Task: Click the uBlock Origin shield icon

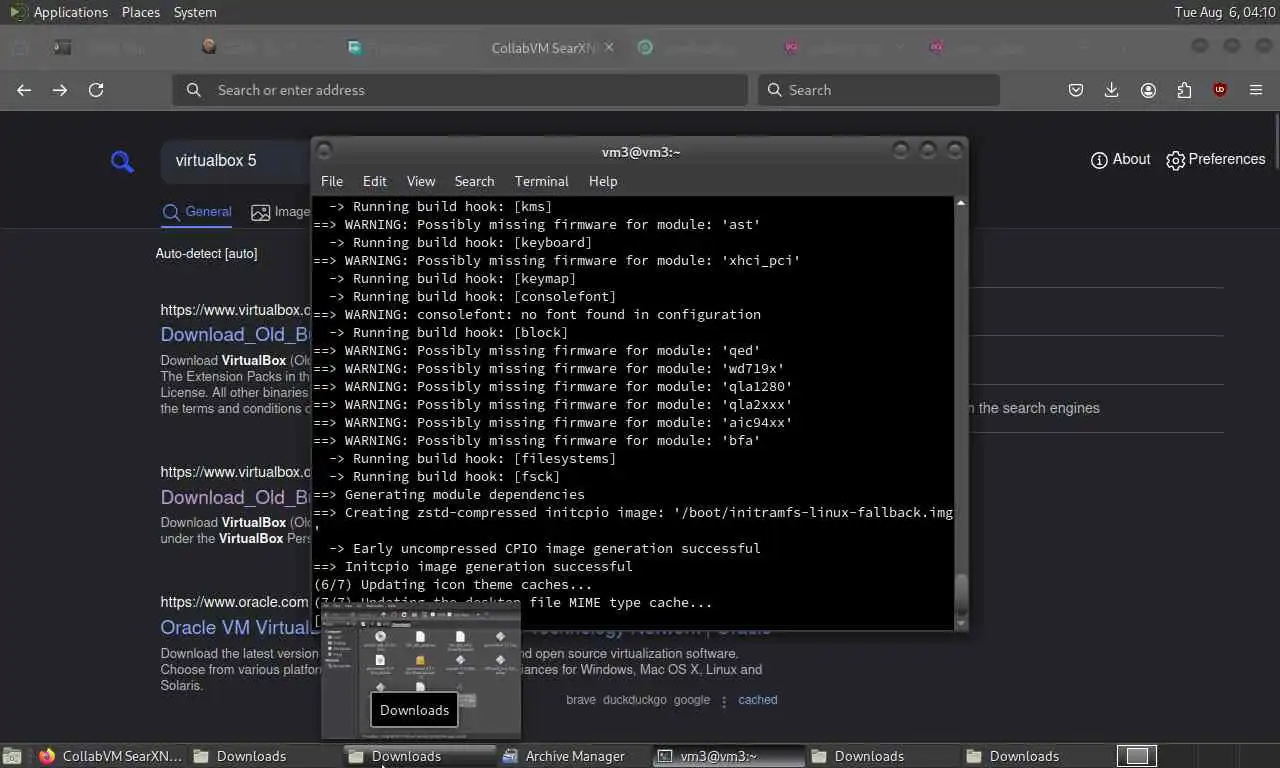Action: [x=1220, y=90]
